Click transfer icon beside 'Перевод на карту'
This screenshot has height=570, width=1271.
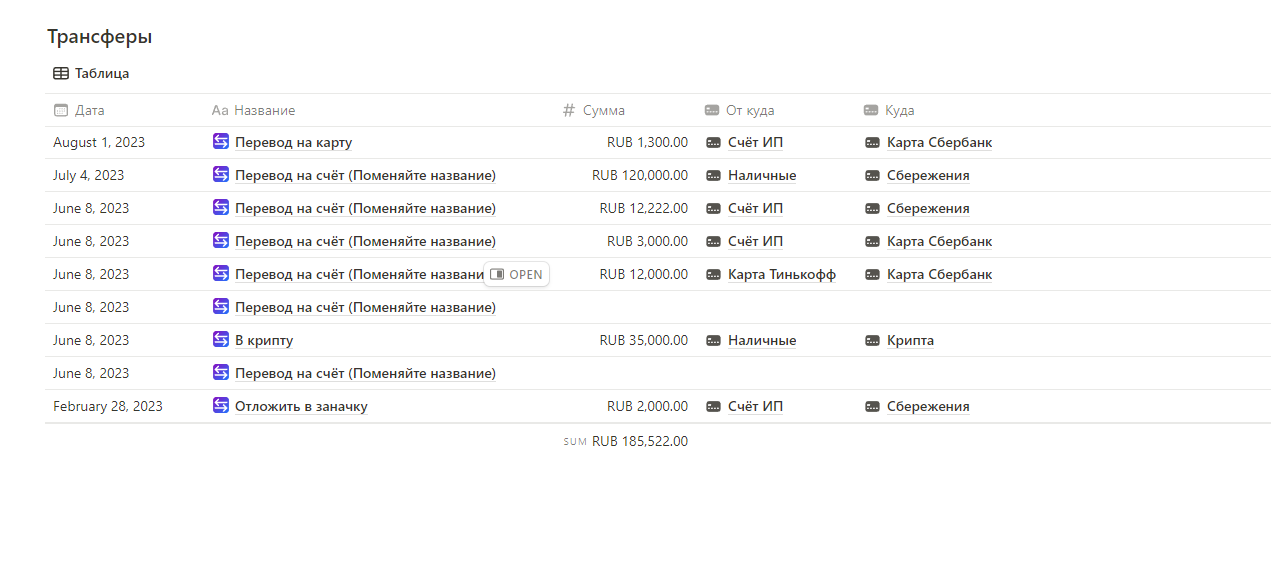click(x=221, y=142)
